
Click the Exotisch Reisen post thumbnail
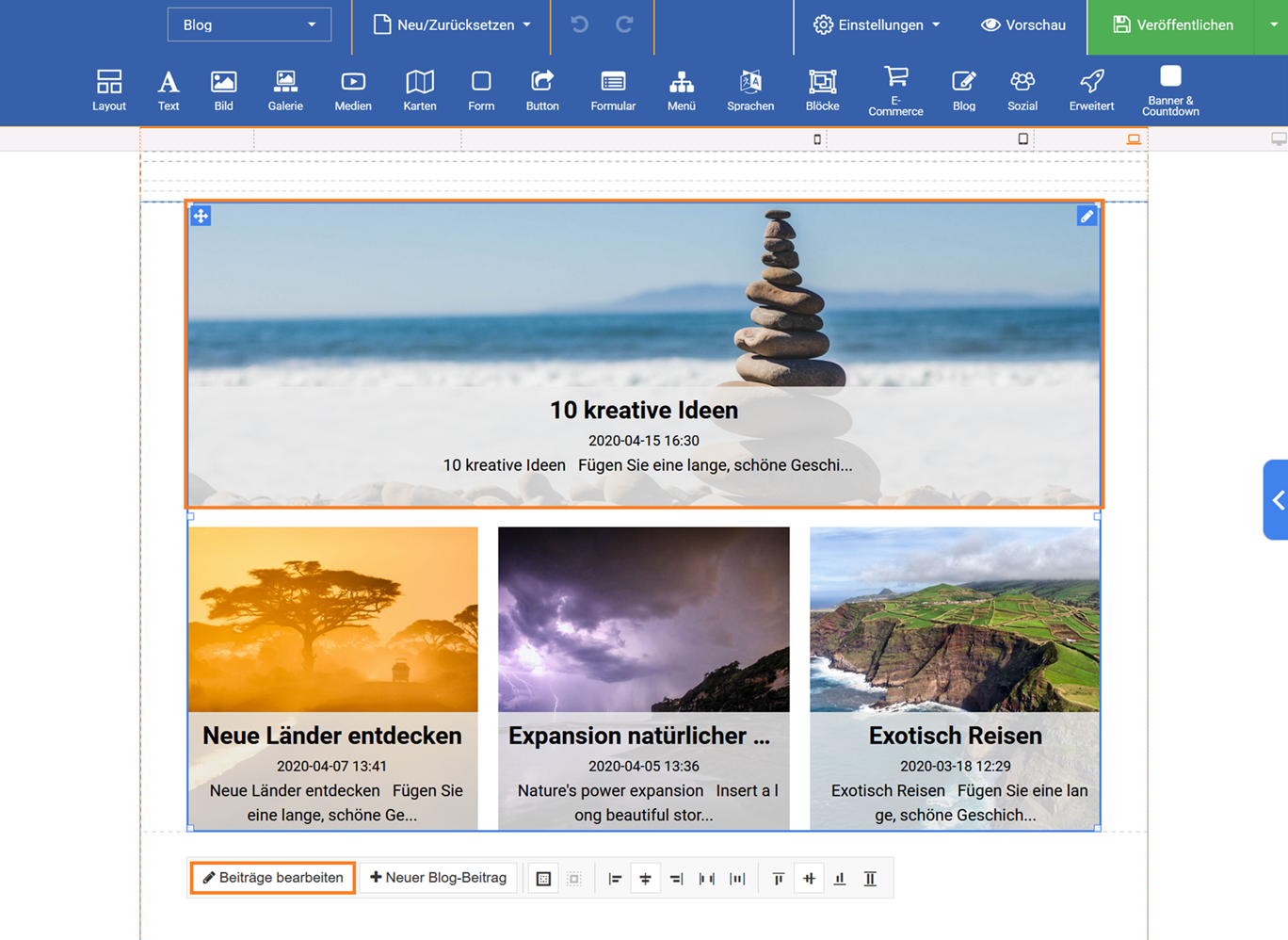[955, 620]
